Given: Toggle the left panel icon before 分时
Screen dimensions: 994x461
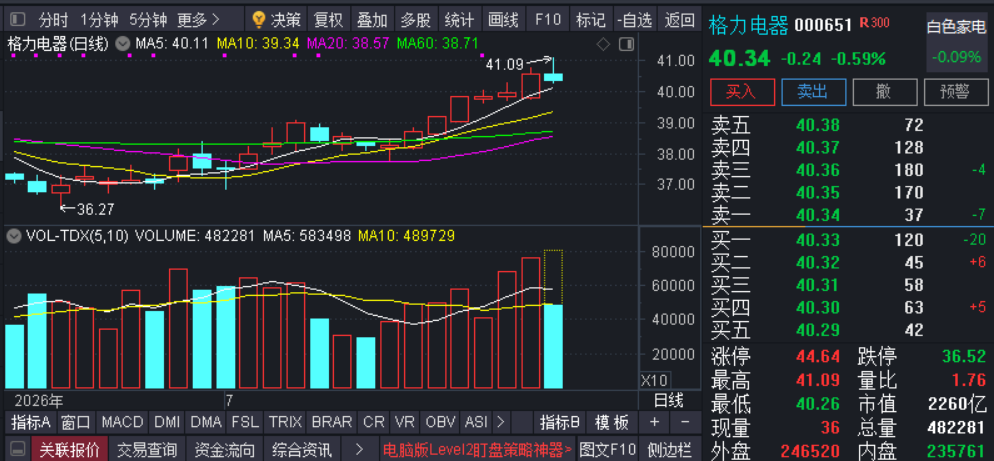Looking at the screenshot, I should click(18, 20).
